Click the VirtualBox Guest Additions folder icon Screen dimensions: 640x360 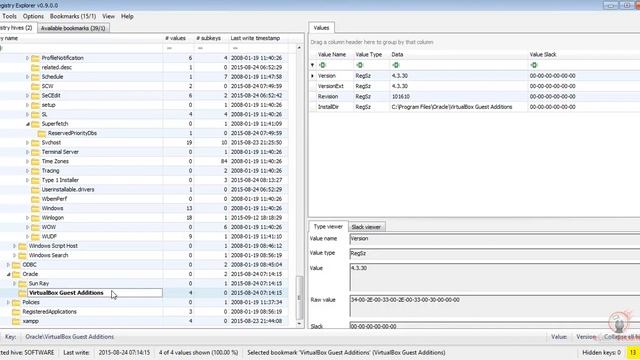[22, 293]
